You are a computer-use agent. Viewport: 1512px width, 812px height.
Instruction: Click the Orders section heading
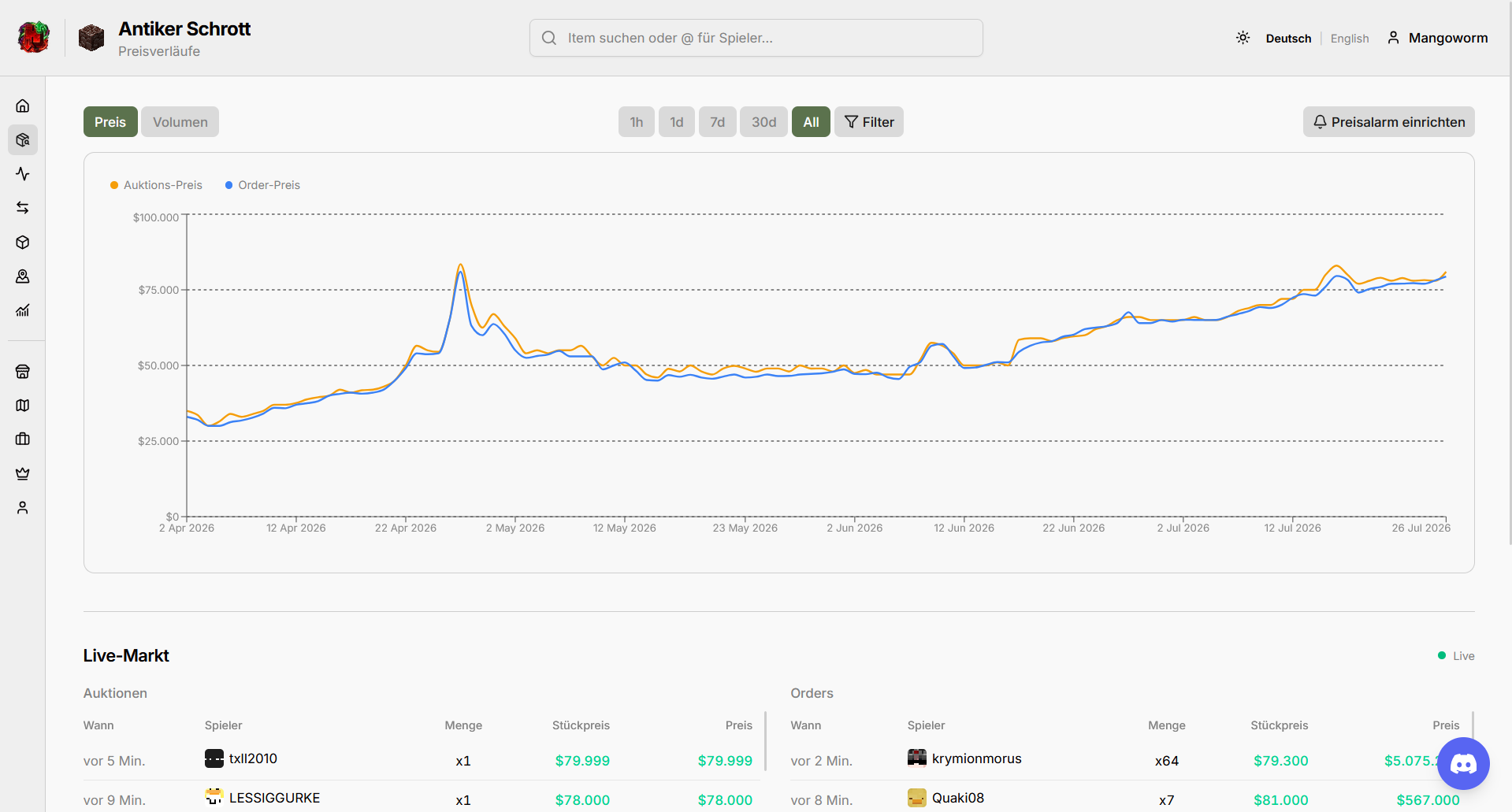[x=812, y=693]
